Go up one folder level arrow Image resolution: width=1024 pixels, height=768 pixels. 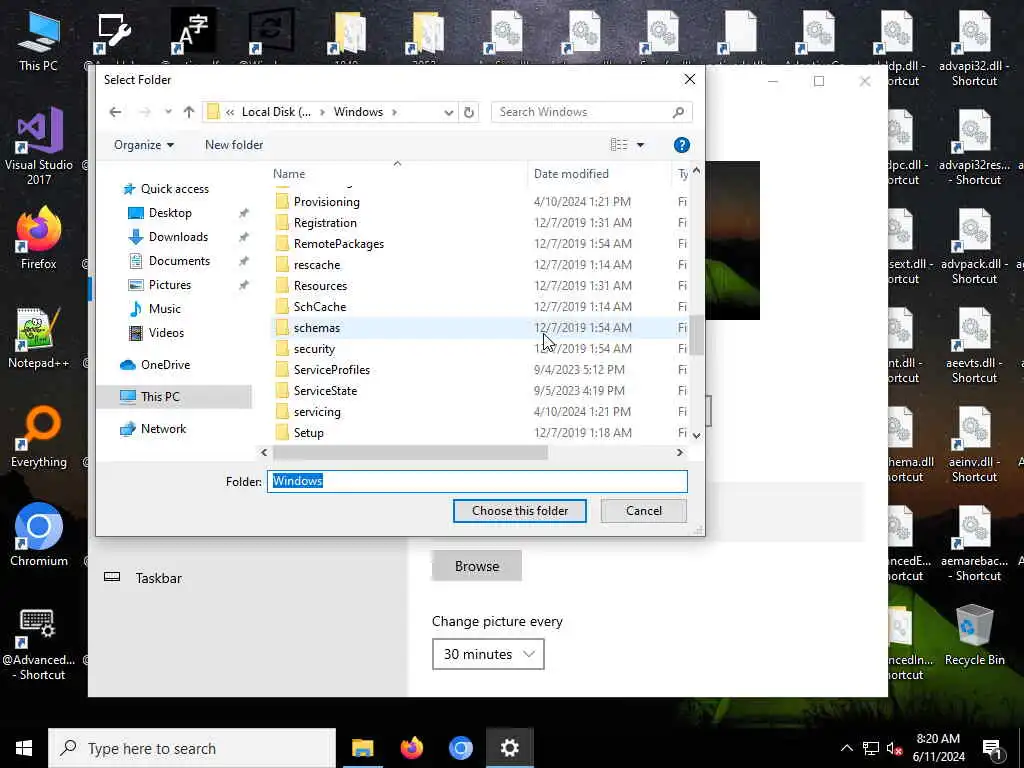click(x=189, y=112)
